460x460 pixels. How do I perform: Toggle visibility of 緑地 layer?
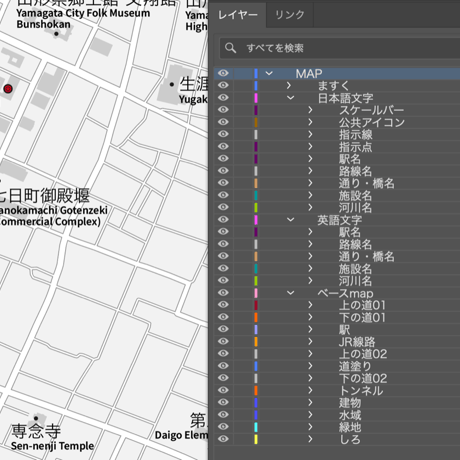(x=223, y=427)
